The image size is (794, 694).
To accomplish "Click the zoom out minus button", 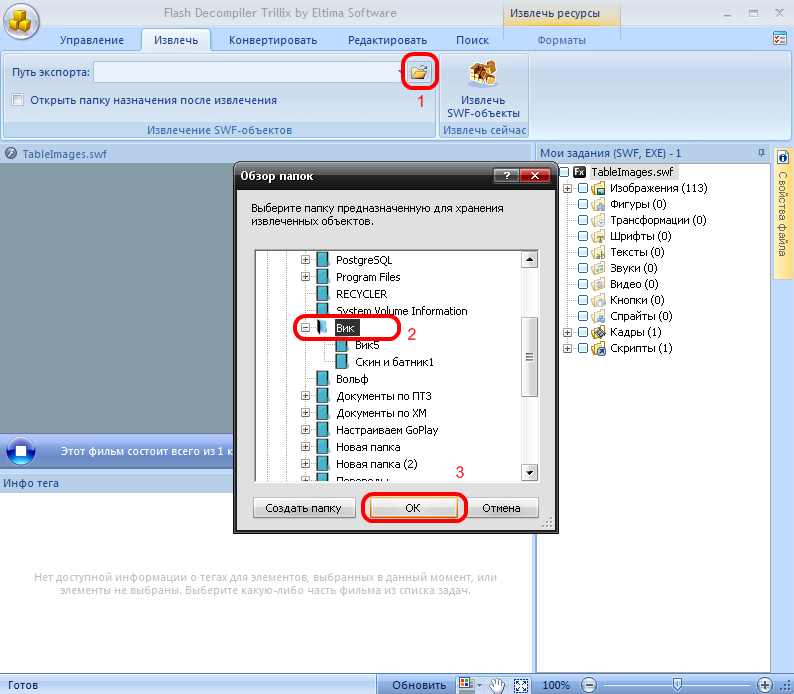I will pyautogui.click(x=588, y=685).
